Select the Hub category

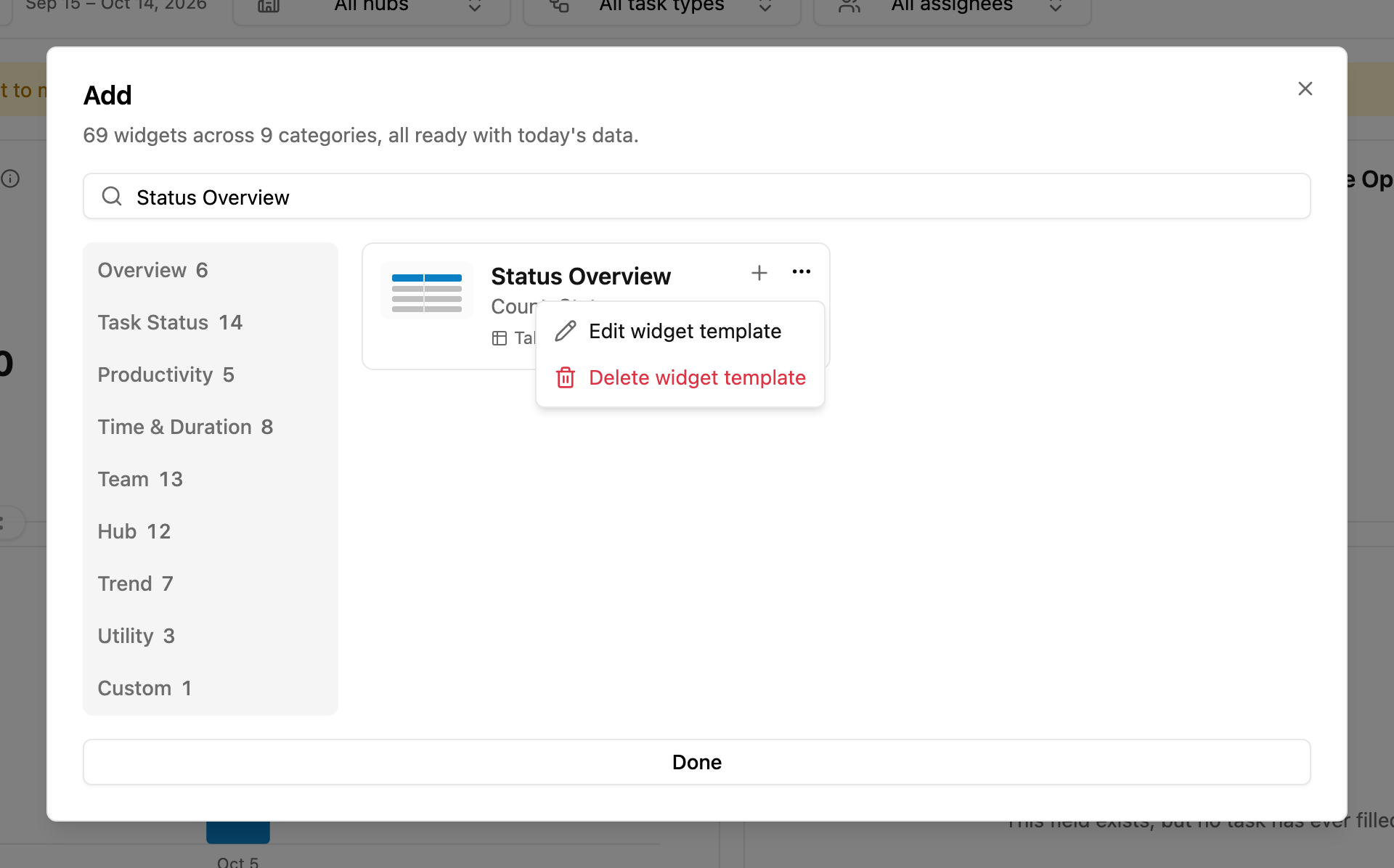[x=211, y=531]
